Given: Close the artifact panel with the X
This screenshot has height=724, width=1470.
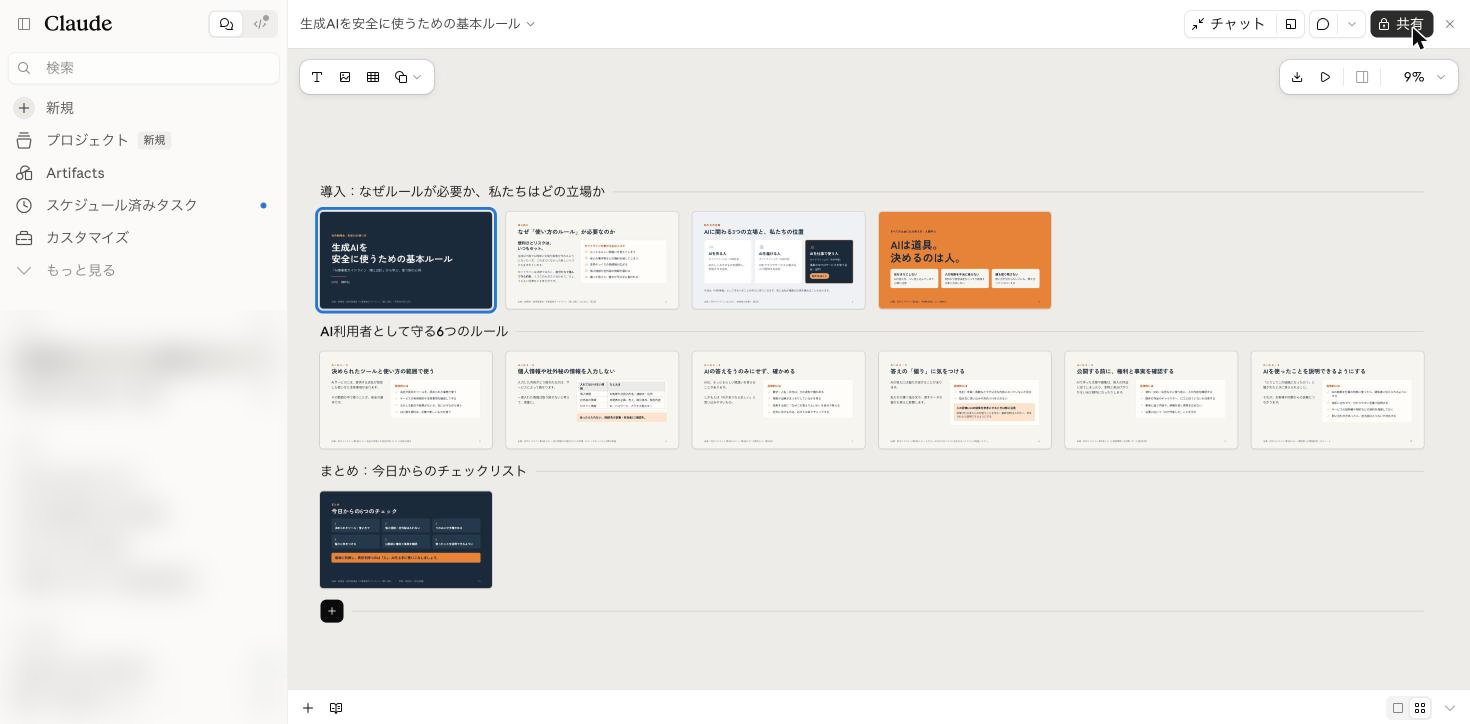Looking at the screenshot, I should pos(1450,24).
